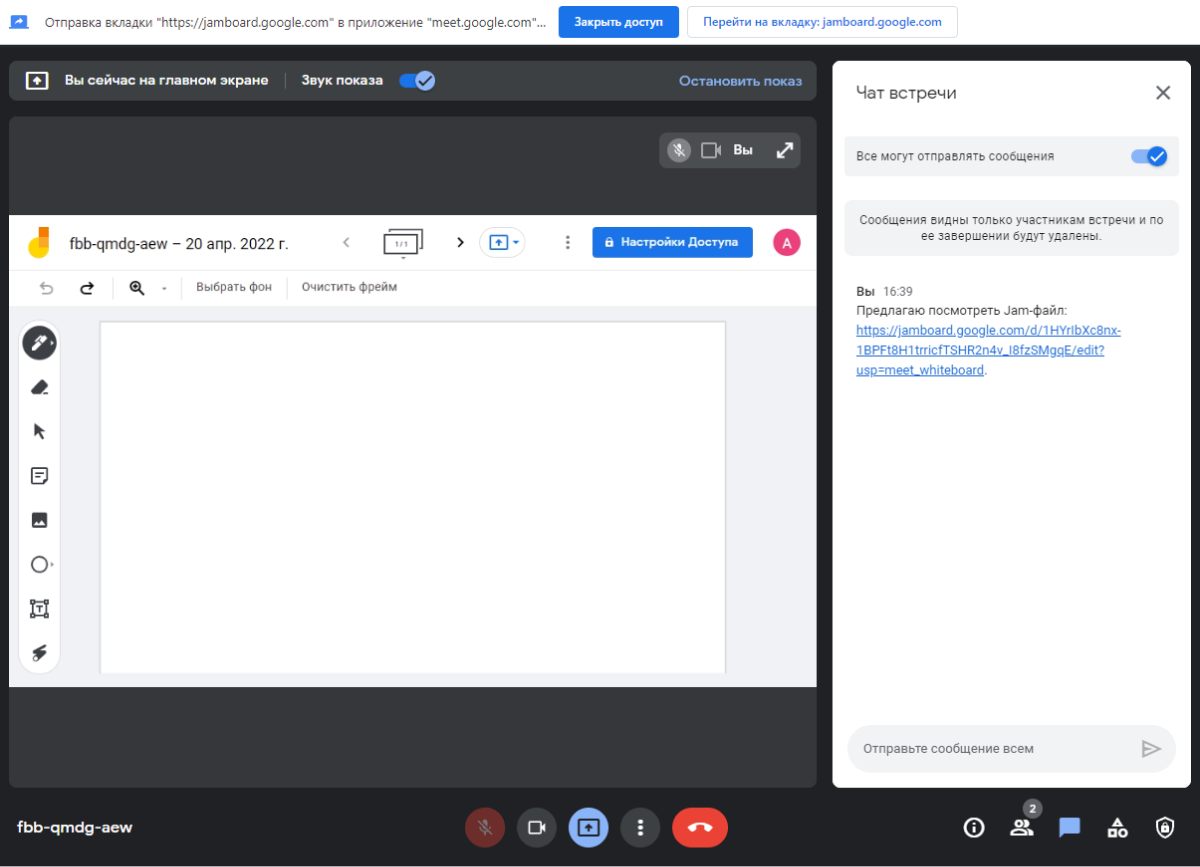Close the Чат встречи panel
Viewport: 1200px width, 867px height.
tap(1163, 93)
